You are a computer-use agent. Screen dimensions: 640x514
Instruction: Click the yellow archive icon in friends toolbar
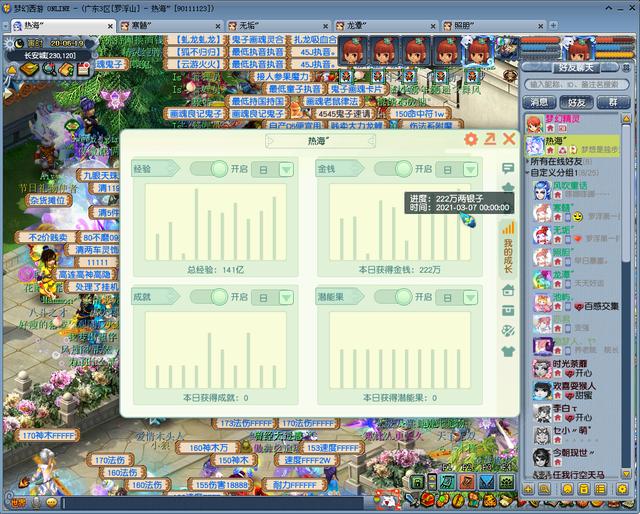coord(584,488)
